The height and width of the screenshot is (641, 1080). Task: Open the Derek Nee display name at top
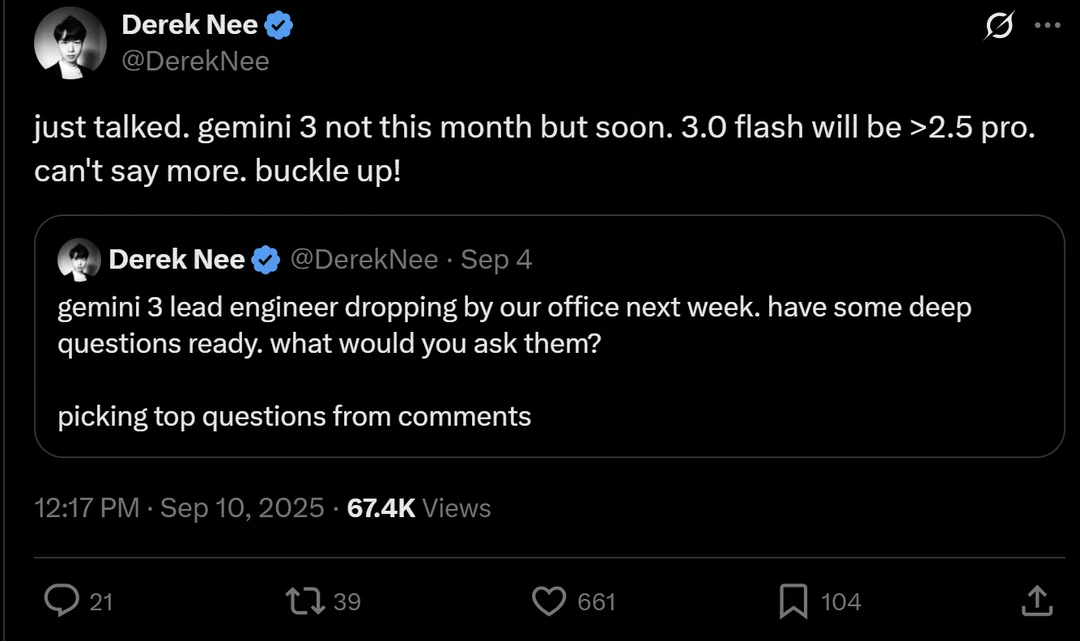pyautogui.click(x=189, y=26)
